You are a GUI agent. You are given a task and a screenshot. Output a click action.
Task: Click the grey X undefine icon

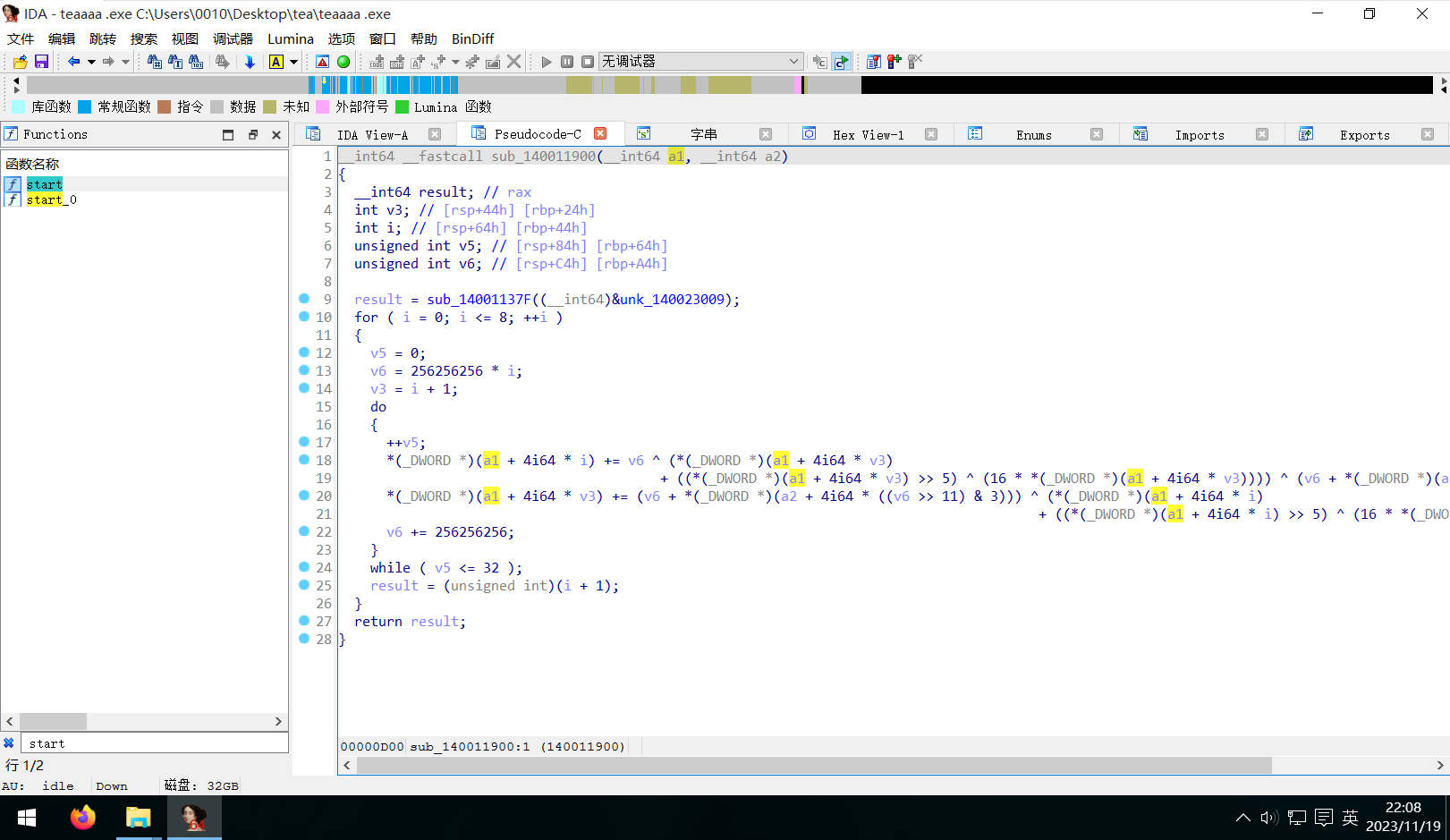[513, 62]
